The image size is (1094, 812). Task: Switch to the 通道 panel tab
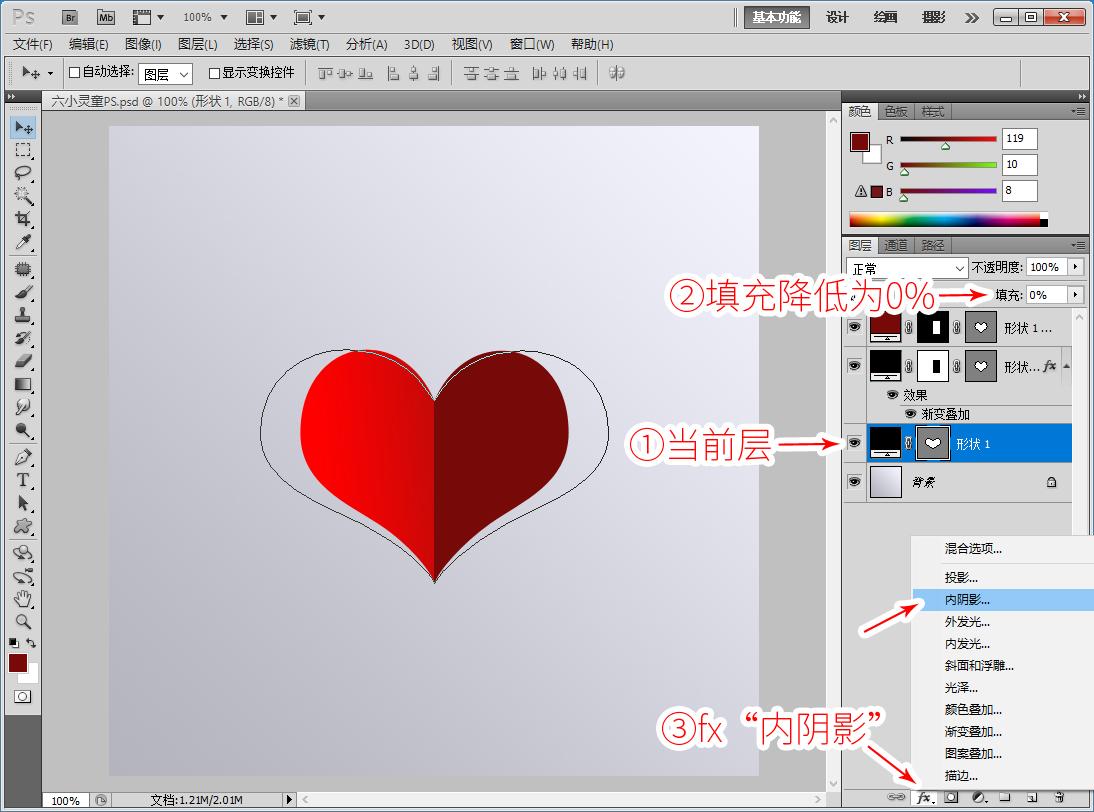[x=896, y=245]
